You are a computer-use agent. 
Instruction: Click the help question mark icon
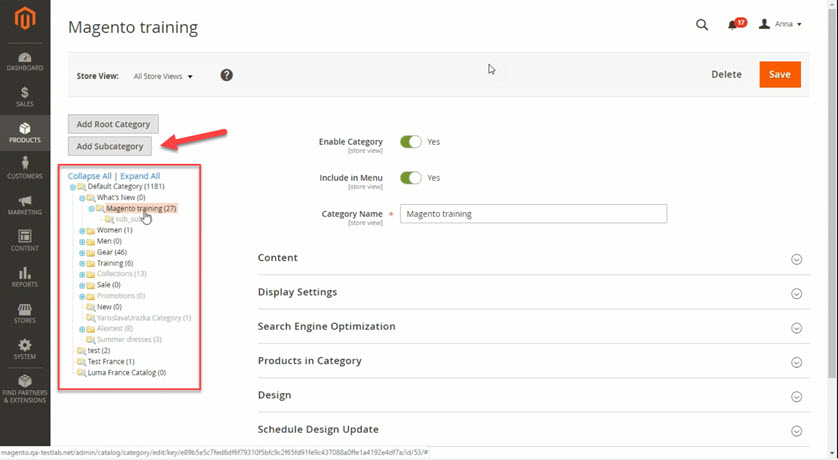227,75
